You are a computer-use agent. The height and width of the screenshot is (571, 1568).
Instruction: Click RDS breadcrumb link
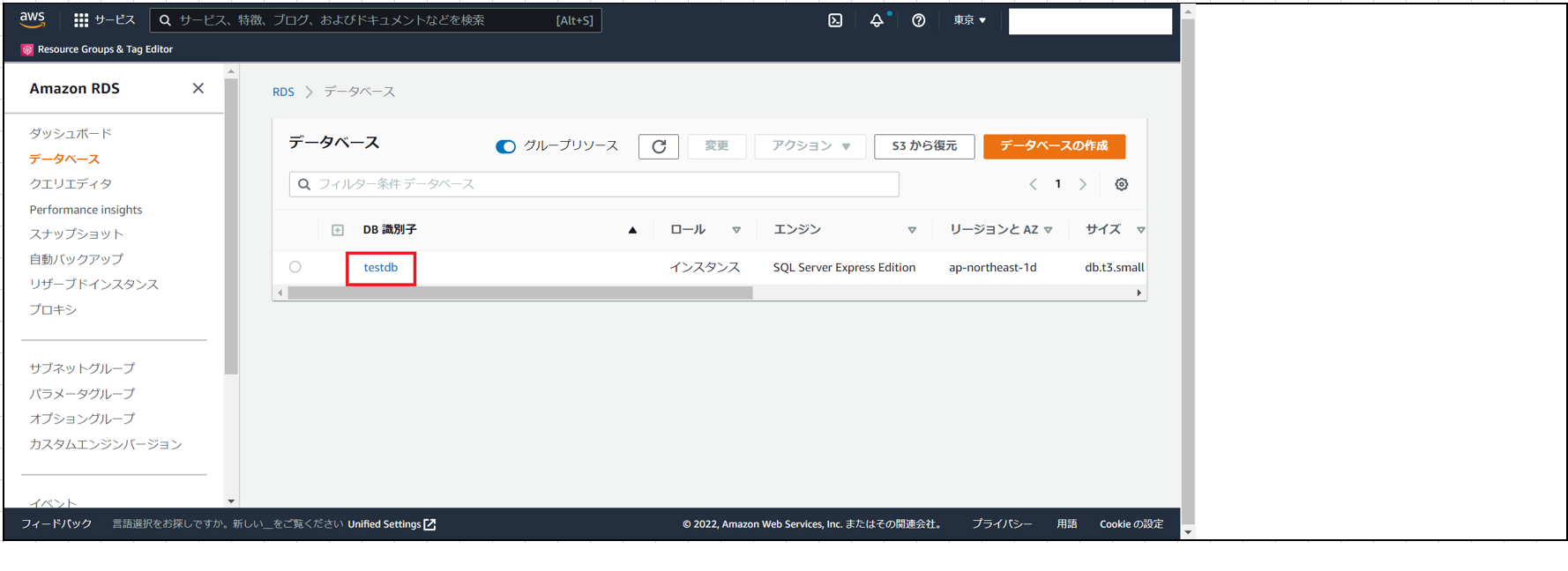pyautogui.click(x=283, y=92)
